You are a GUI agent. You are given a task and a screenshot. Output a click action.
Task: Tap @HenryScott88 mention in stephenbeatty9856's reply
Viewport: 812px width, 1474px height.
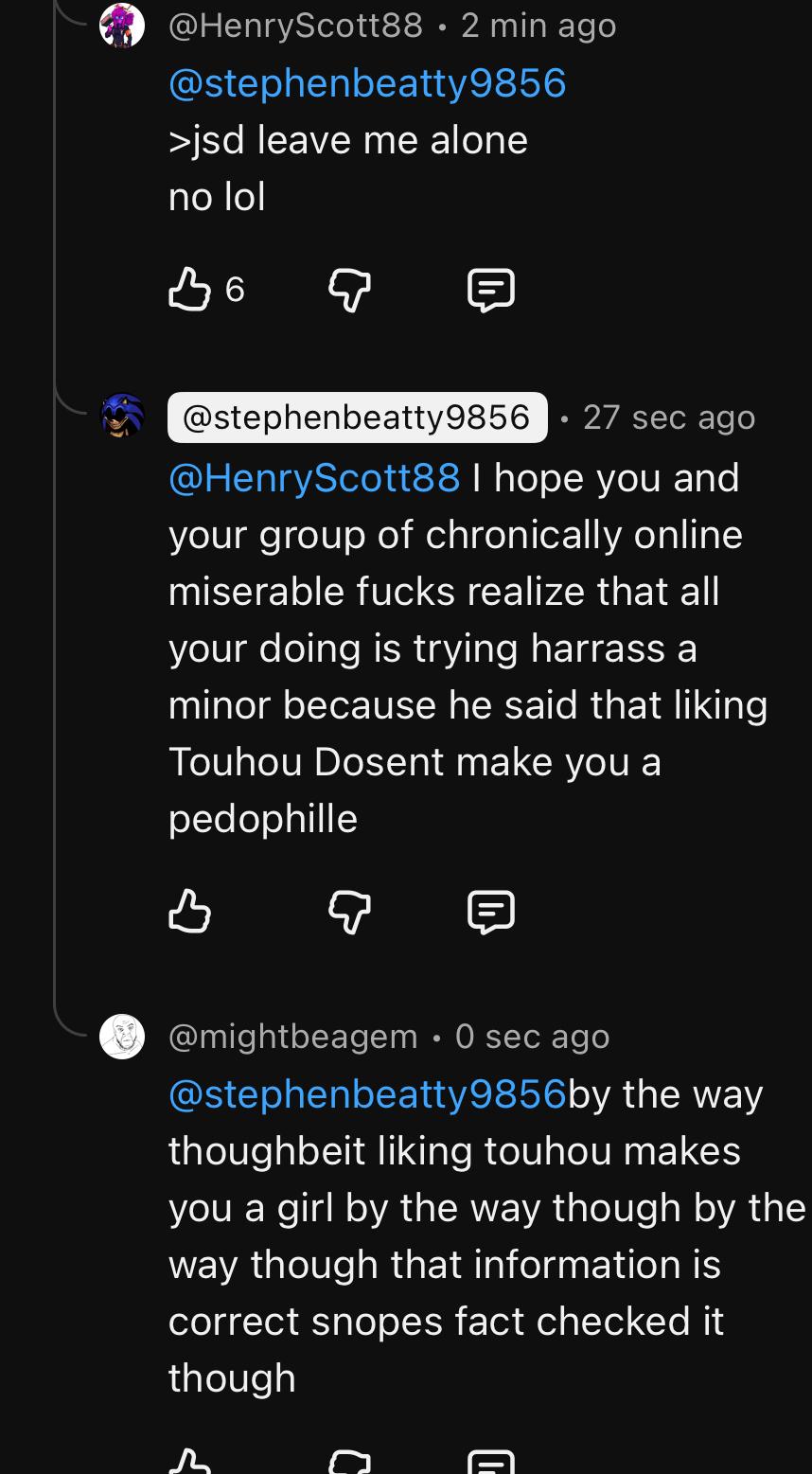click(314, 478)
